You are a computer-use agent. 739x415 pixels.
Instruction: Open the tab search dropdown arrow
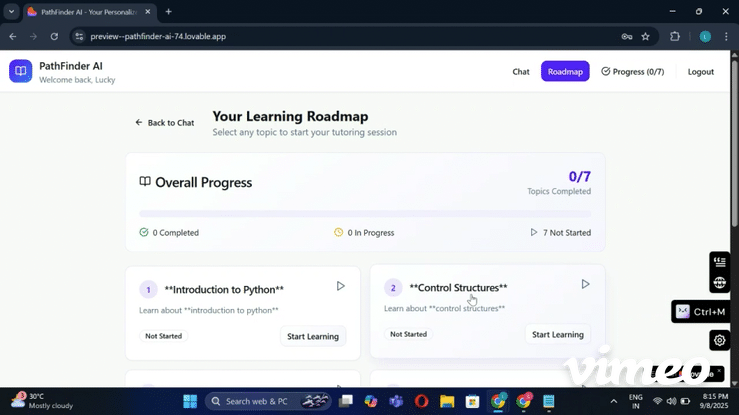coord(11,11)
